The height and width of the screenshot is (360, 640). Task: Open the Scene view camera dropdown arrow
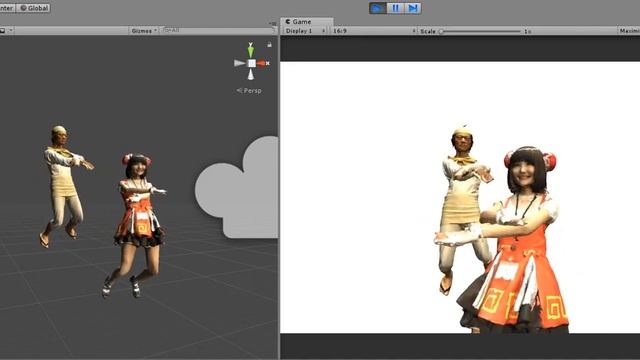(x=11, y=31)
